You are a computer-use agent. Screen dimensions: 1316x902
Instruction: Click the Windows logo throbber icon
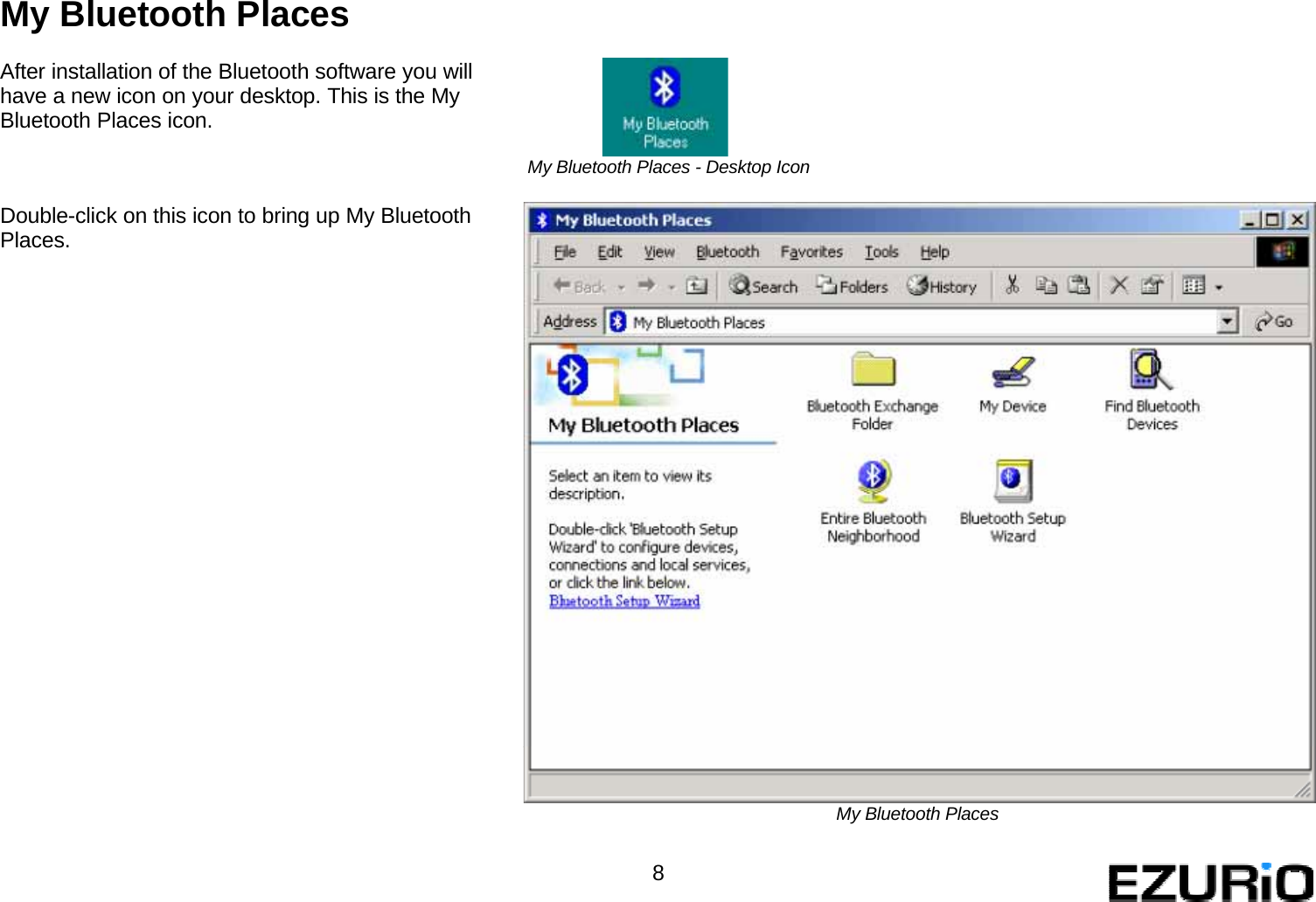[x=1283, y=252]
